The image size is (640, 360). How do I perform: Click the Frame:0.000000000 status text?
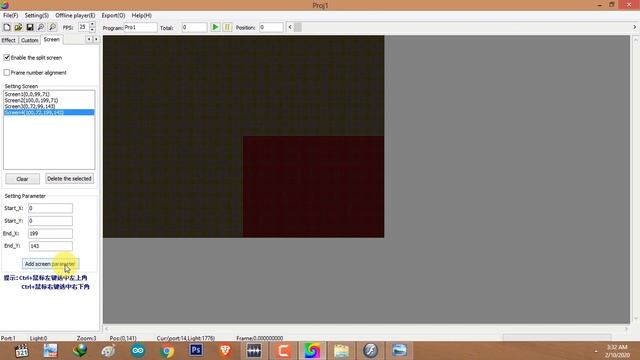pos(260,338)
